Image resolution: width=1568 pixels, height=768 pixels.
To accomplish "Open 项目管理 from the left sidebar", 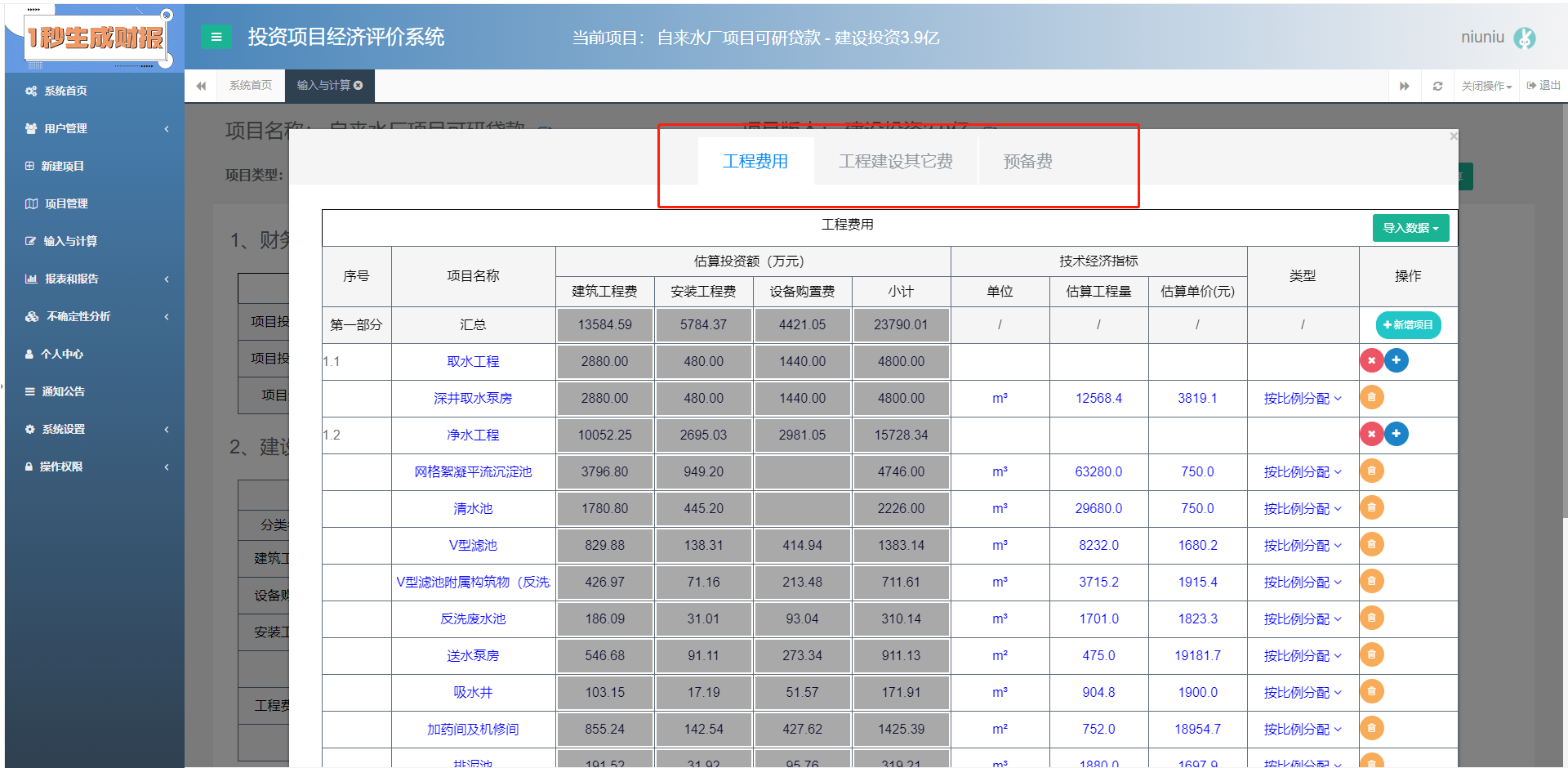I will point(65,203).
